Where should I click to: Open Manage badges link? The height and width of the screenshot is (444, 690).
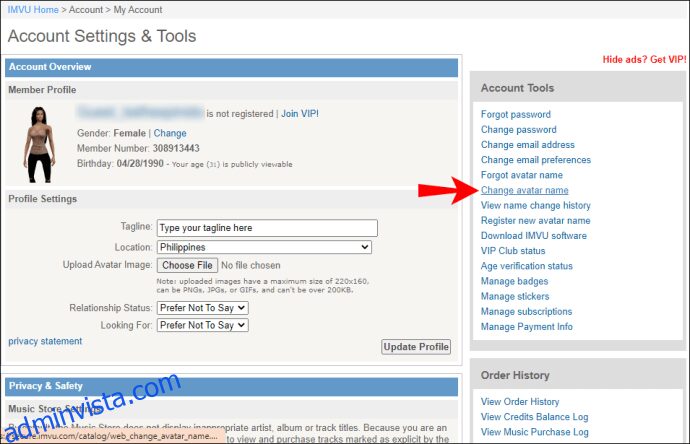pyautogui.click(x=514, y=281)
